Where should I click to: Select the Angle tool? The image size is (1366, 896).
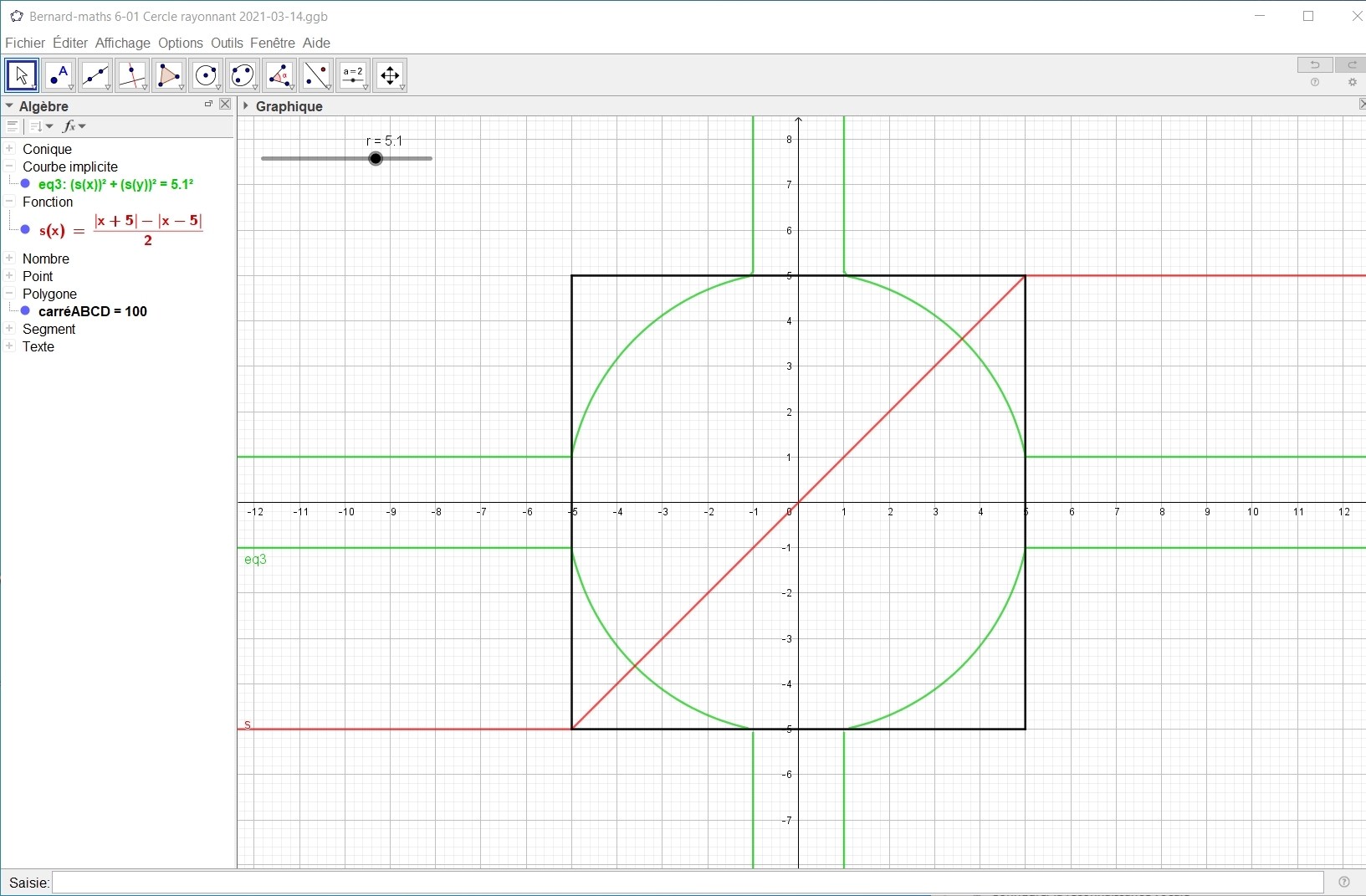click(280, 75)
